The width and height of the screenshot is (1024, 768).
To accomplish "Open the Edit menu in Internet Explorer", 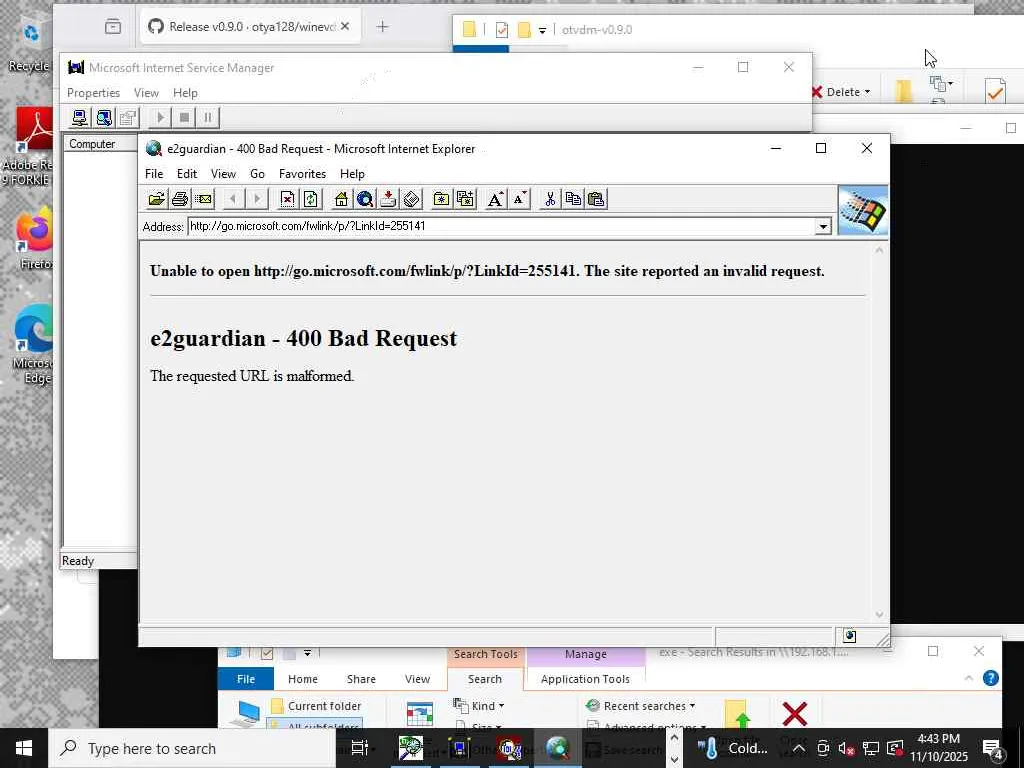I will coord(187,174).
